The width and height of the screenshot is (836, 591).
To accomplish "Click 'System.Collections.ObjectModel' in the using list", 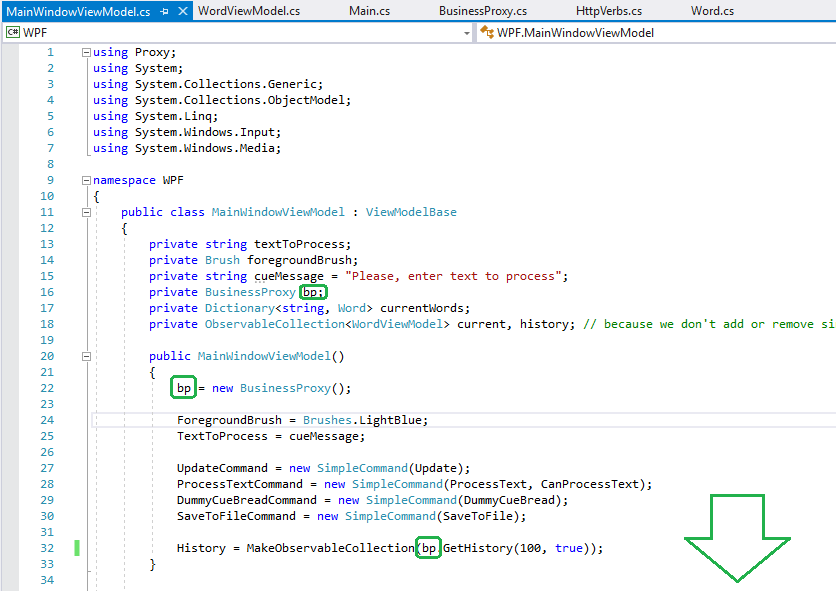I will pos(240,100).
